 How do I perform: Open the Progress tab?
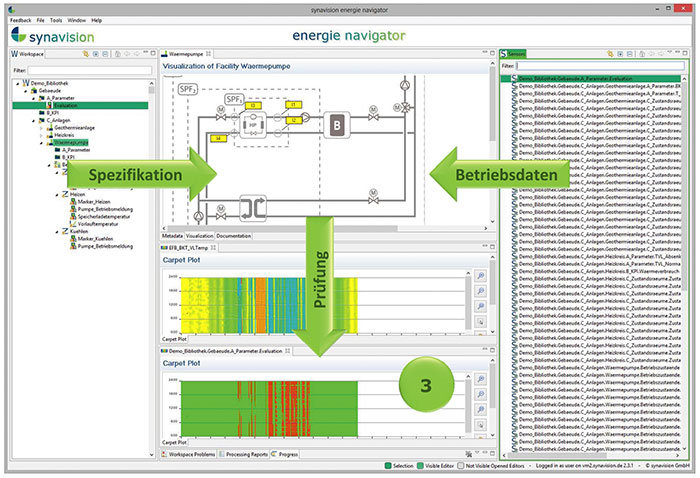[x=285, y=454]
